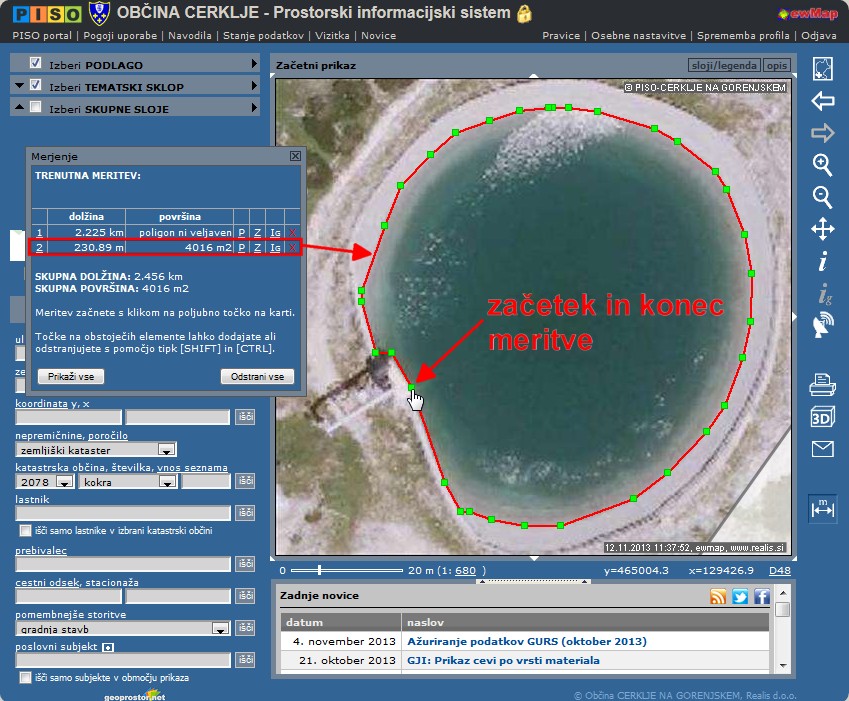Click the 'Odstrani vse' button
Screen dimensions: 849x701
pyautogui.click(x=257, y=377)
